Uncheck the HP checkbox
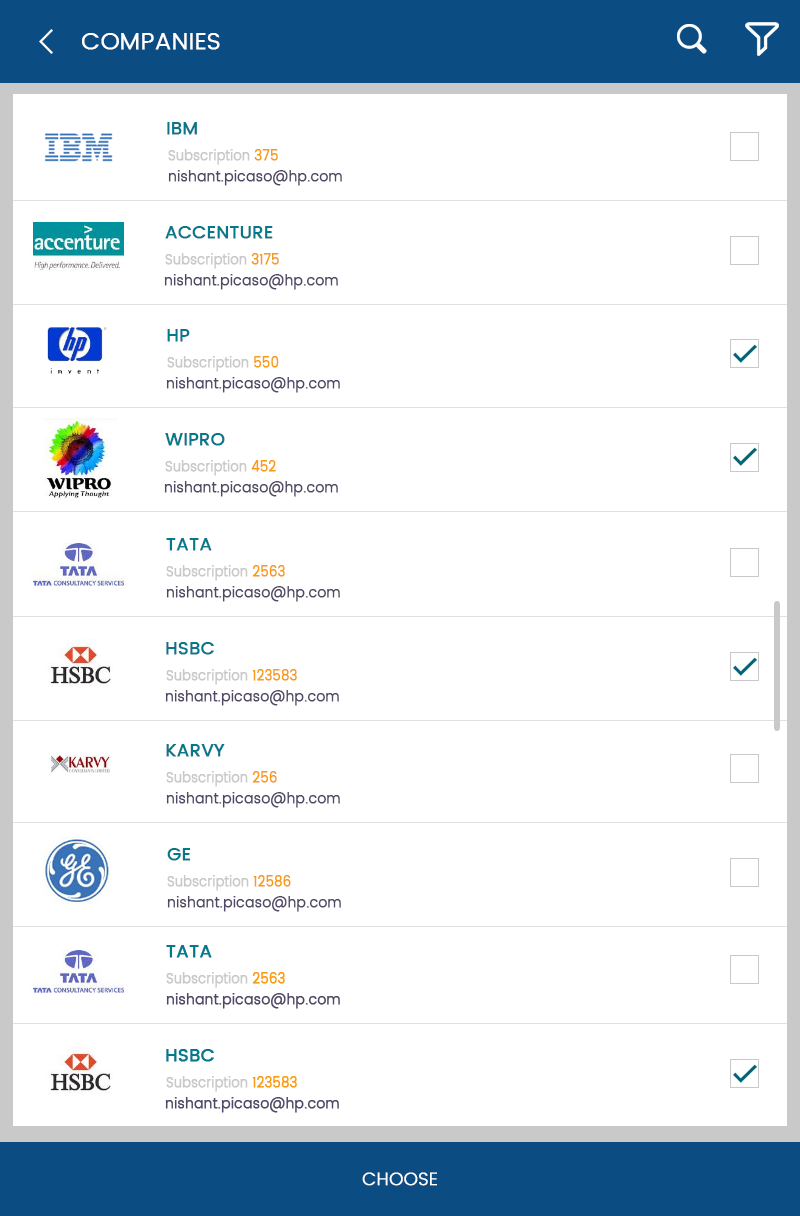The height and width of the screenshot is (1216, 800). 744,354
